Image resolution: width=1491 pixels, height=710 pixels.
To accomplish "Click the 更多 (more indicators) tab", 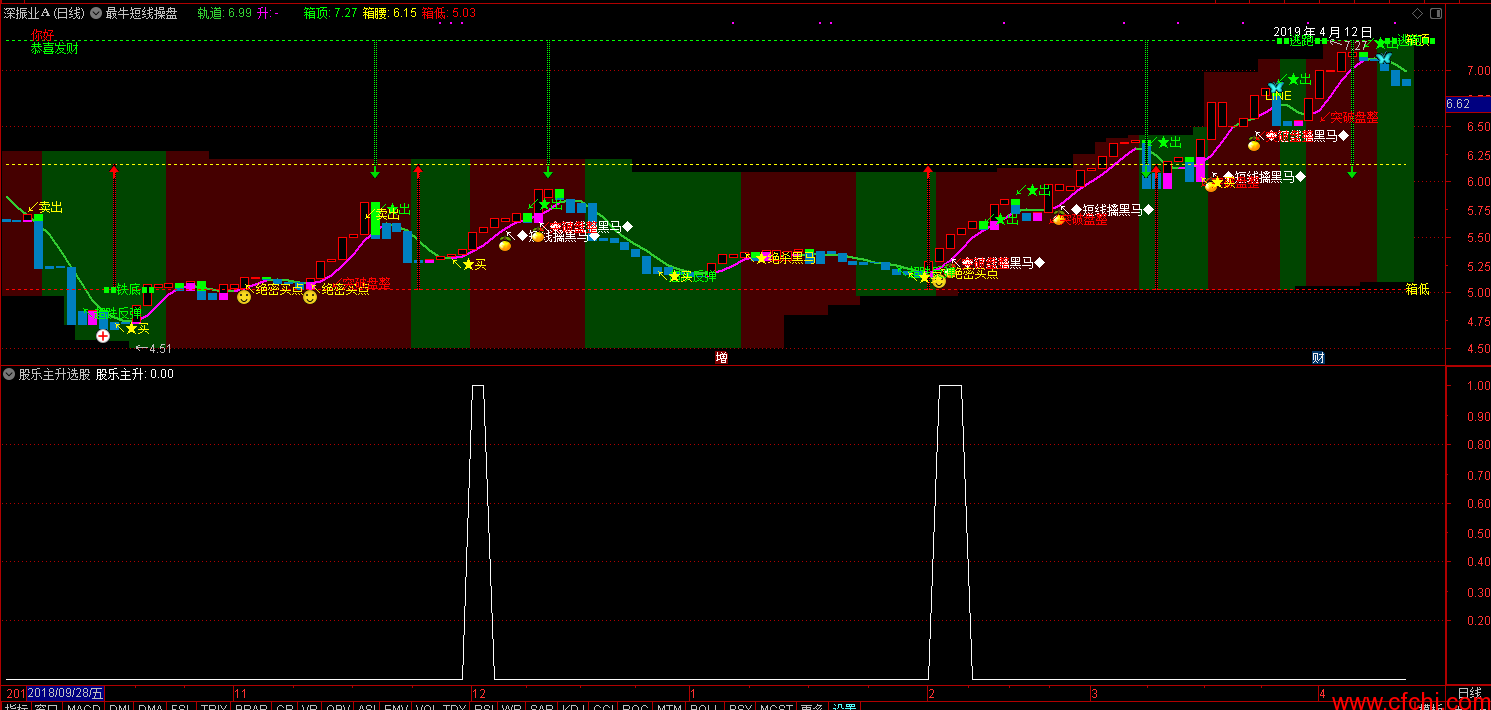I will 812,705.
